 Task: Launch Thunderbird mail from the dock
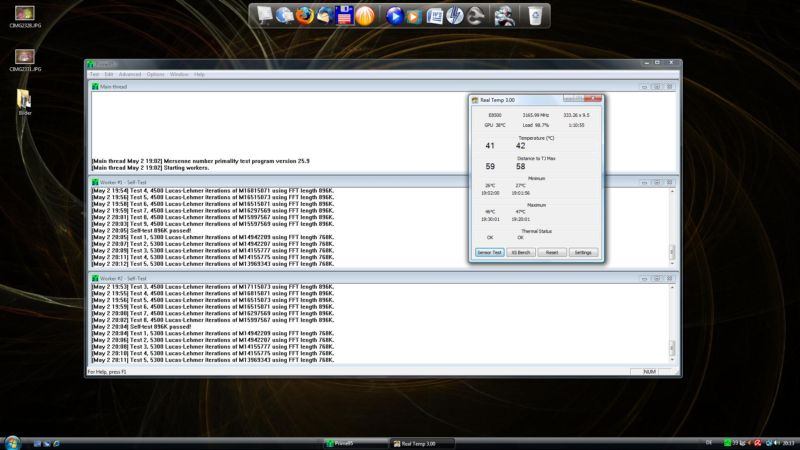(324, 15)
